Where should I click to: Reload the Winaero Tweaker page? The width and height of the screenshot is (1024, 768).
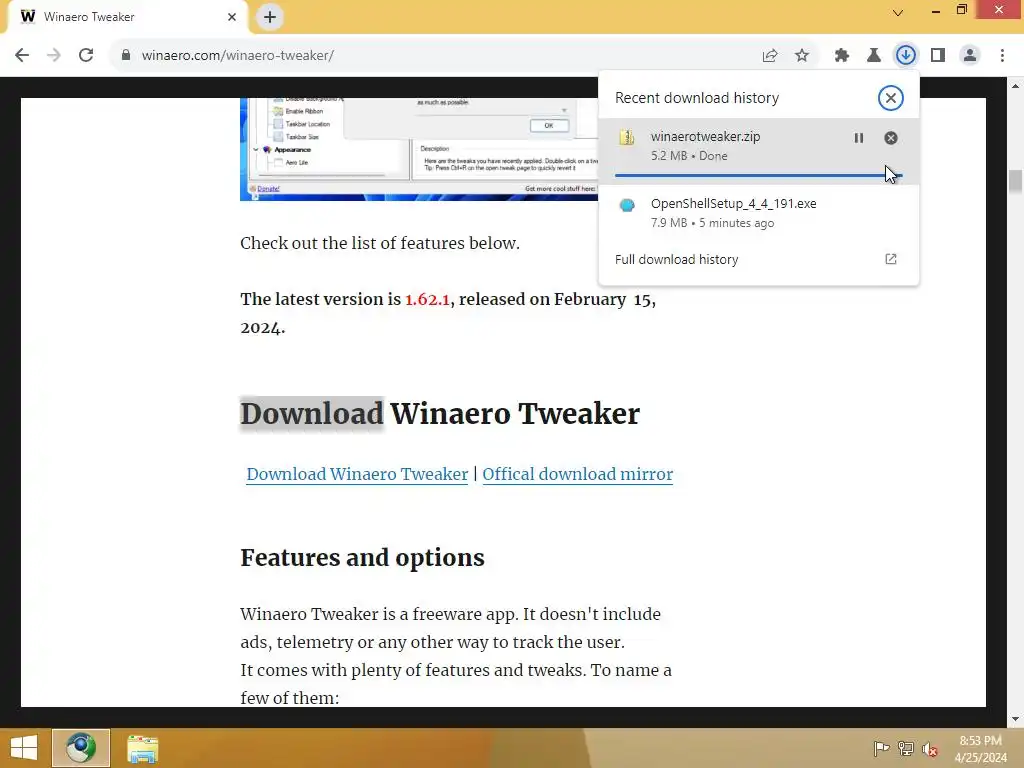coord(86,56)
